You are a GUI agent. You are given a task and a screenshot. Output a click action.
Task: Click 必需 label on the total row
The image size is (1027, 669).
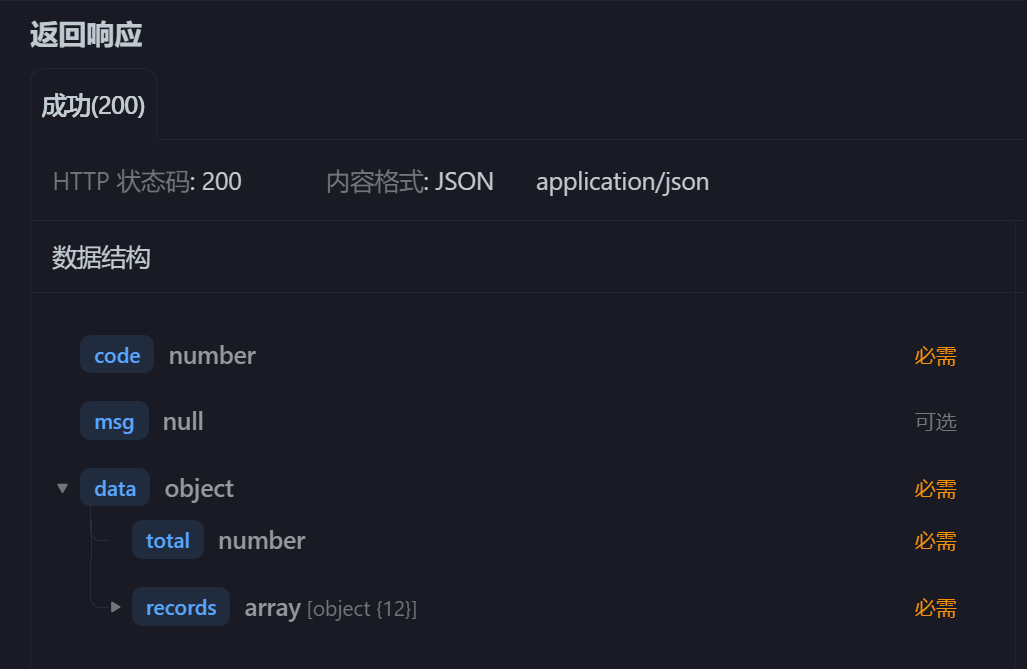[935, 541]
